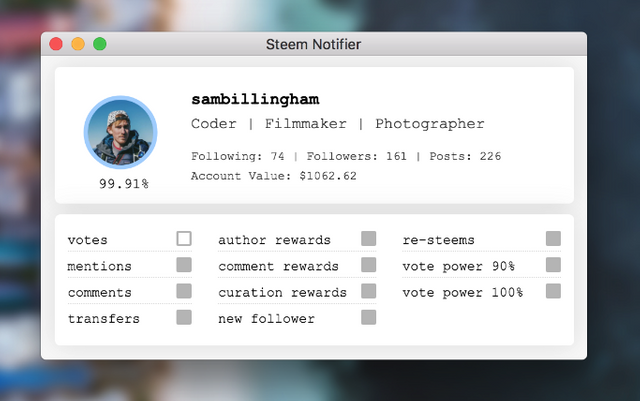Click the vote power 90% label

click(x=458, y=266)
